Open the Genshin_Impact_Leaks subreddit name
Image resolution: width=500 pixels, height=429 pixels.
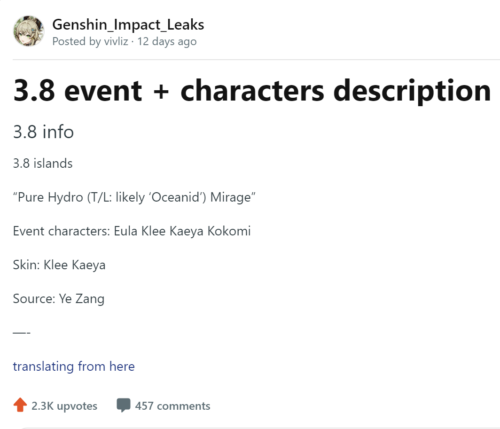(x=128, y=25)
